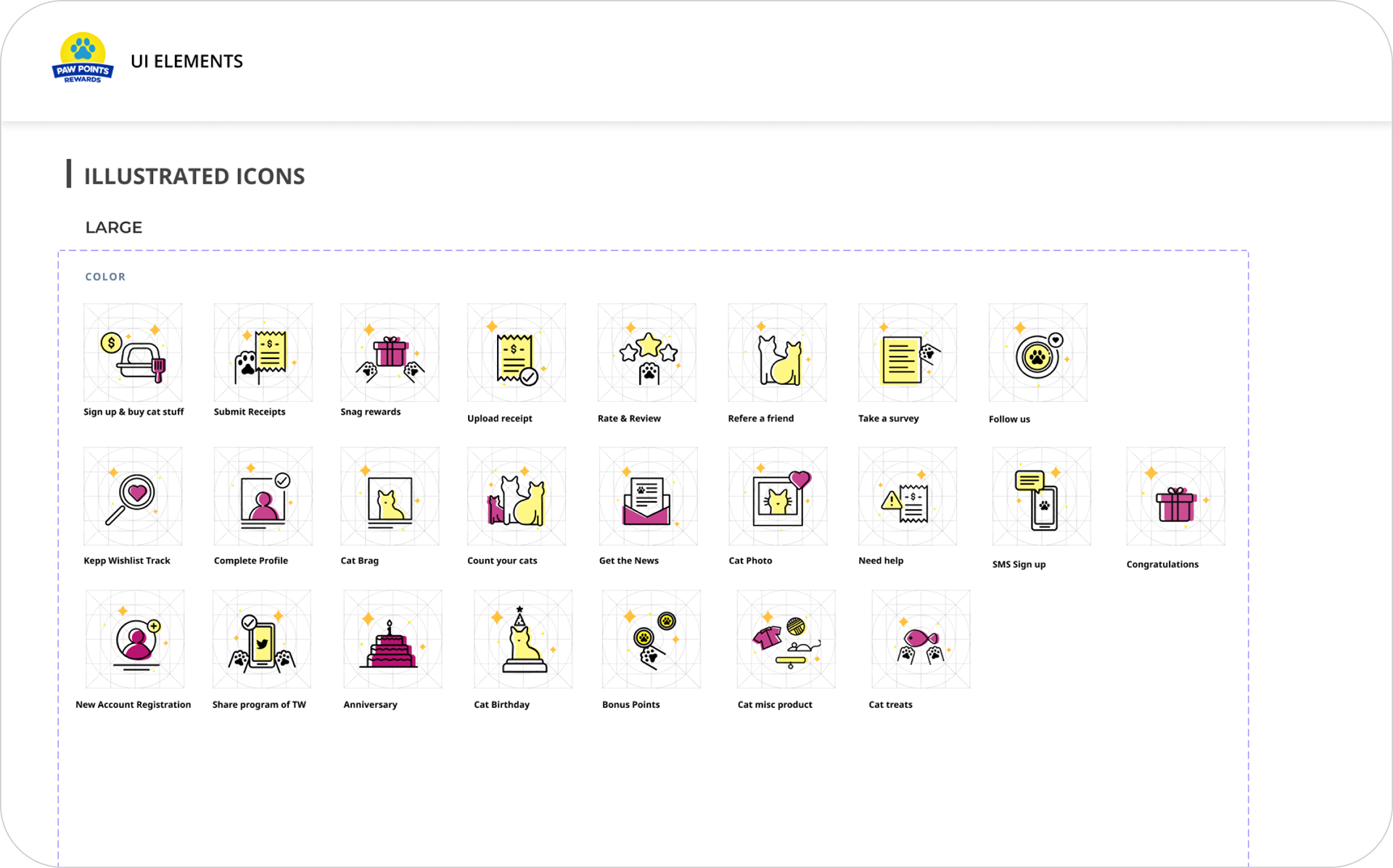This screenshot has height=868, width=1393.
Task: Click the Take a survey icon
Action: 907,353
